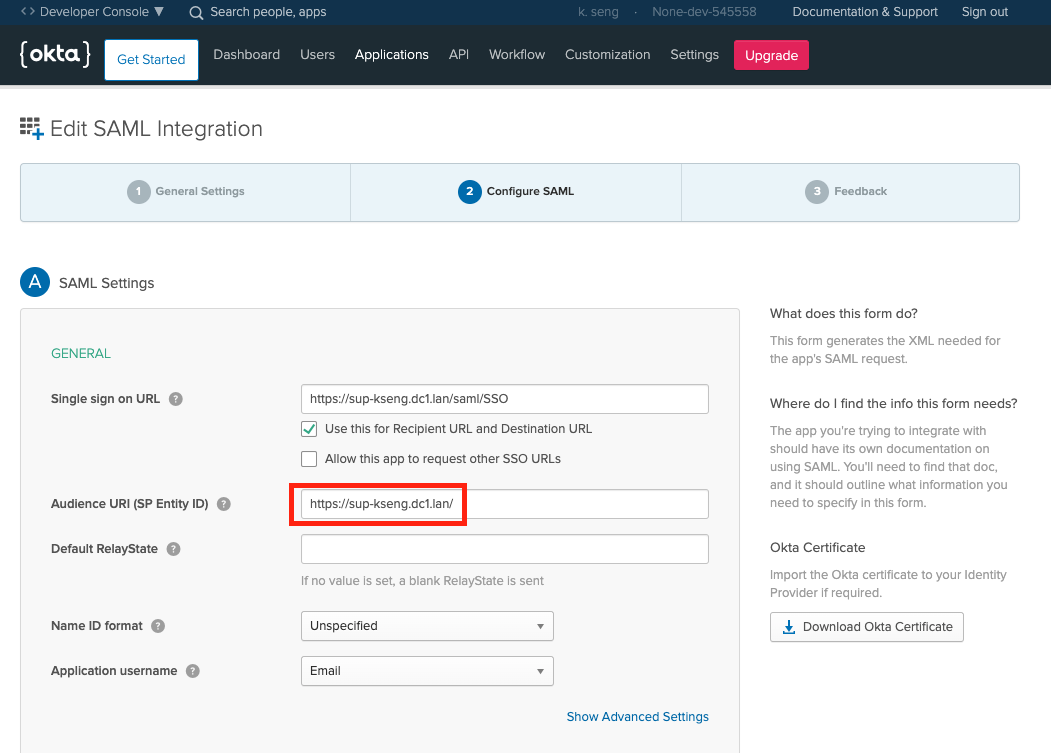The image size is (1051, 753).
Task: Open the Workflow menu
Action: pyautogui.click(x=517, y=55)
